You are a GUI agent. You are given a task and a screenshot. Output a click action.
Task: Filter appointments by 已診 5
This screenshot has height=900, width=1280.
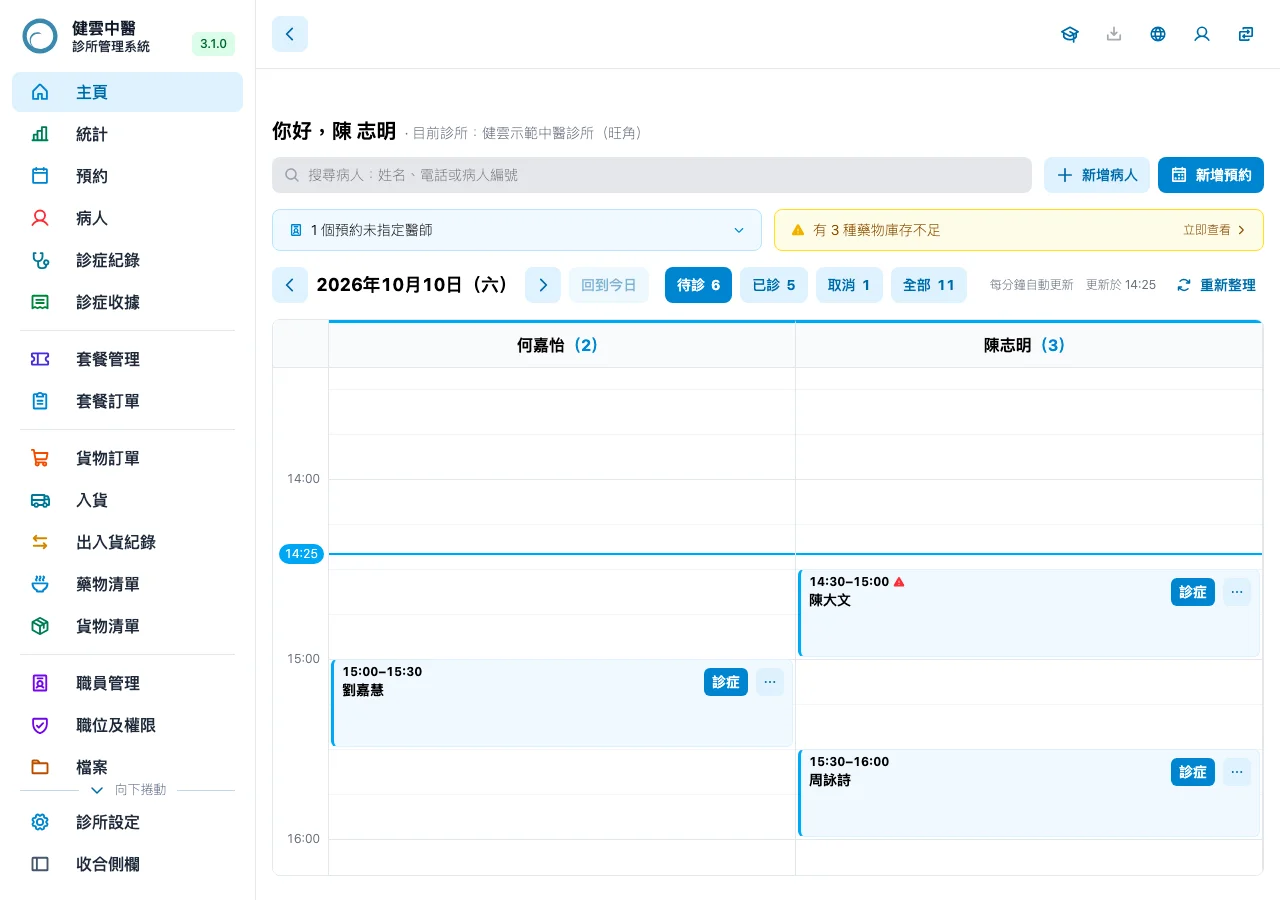[774, 285]
